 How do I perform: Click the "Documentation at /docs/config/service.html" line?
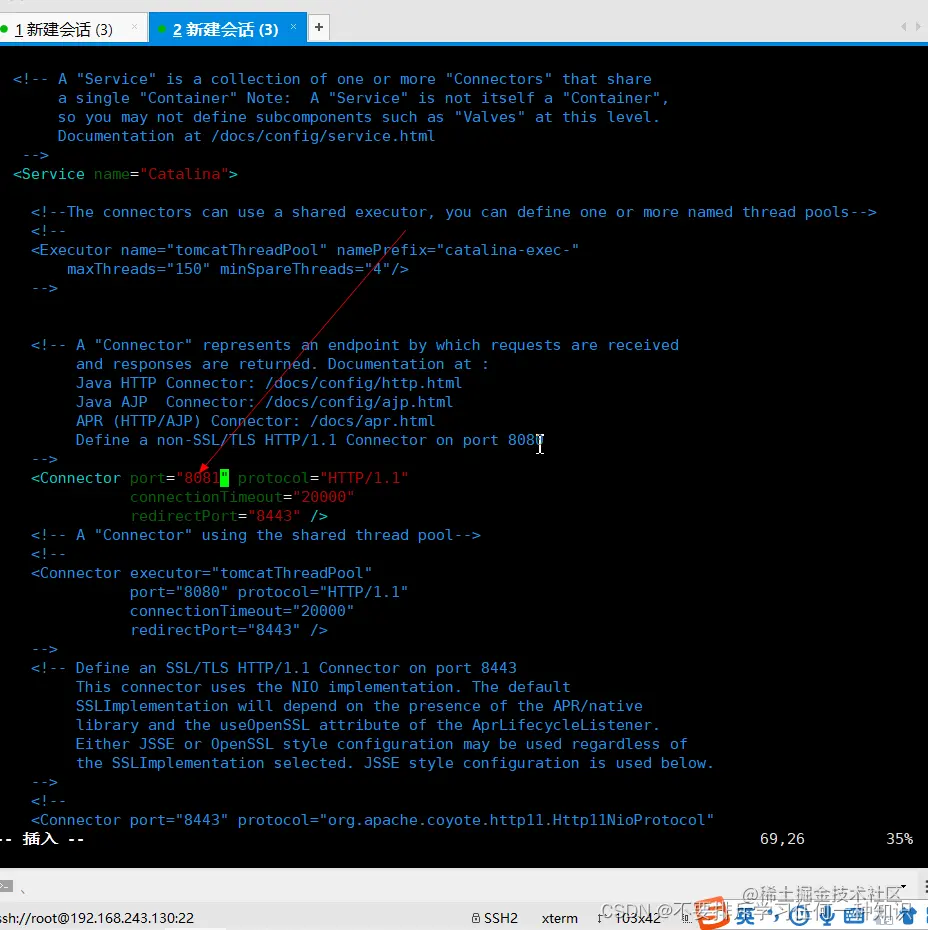tap(246, 136)
